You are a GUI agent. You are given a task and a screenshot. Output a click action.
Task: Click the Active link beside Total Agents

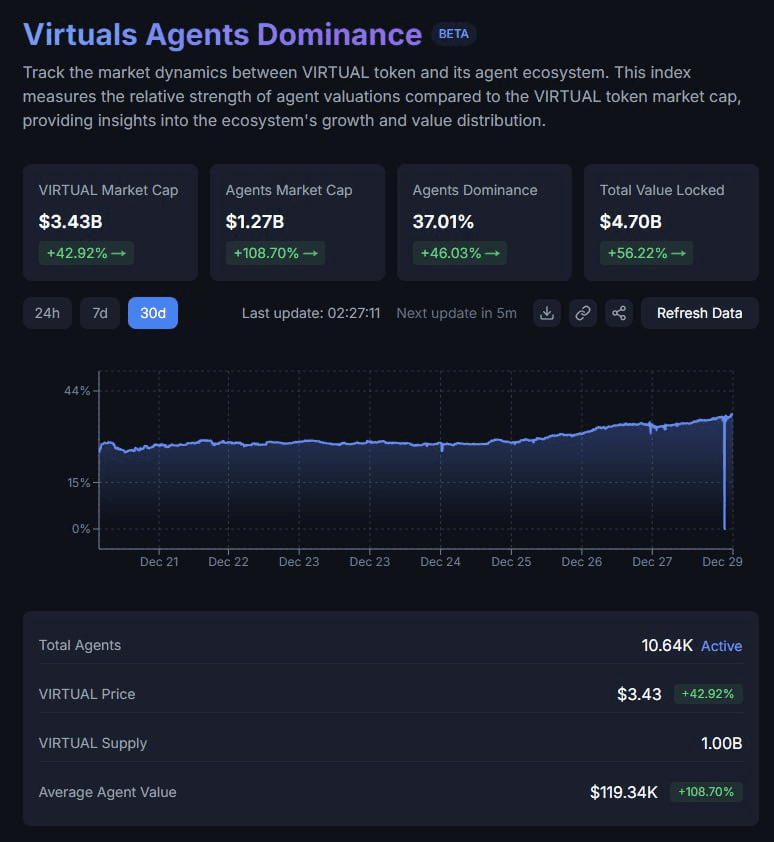(721, 646)
